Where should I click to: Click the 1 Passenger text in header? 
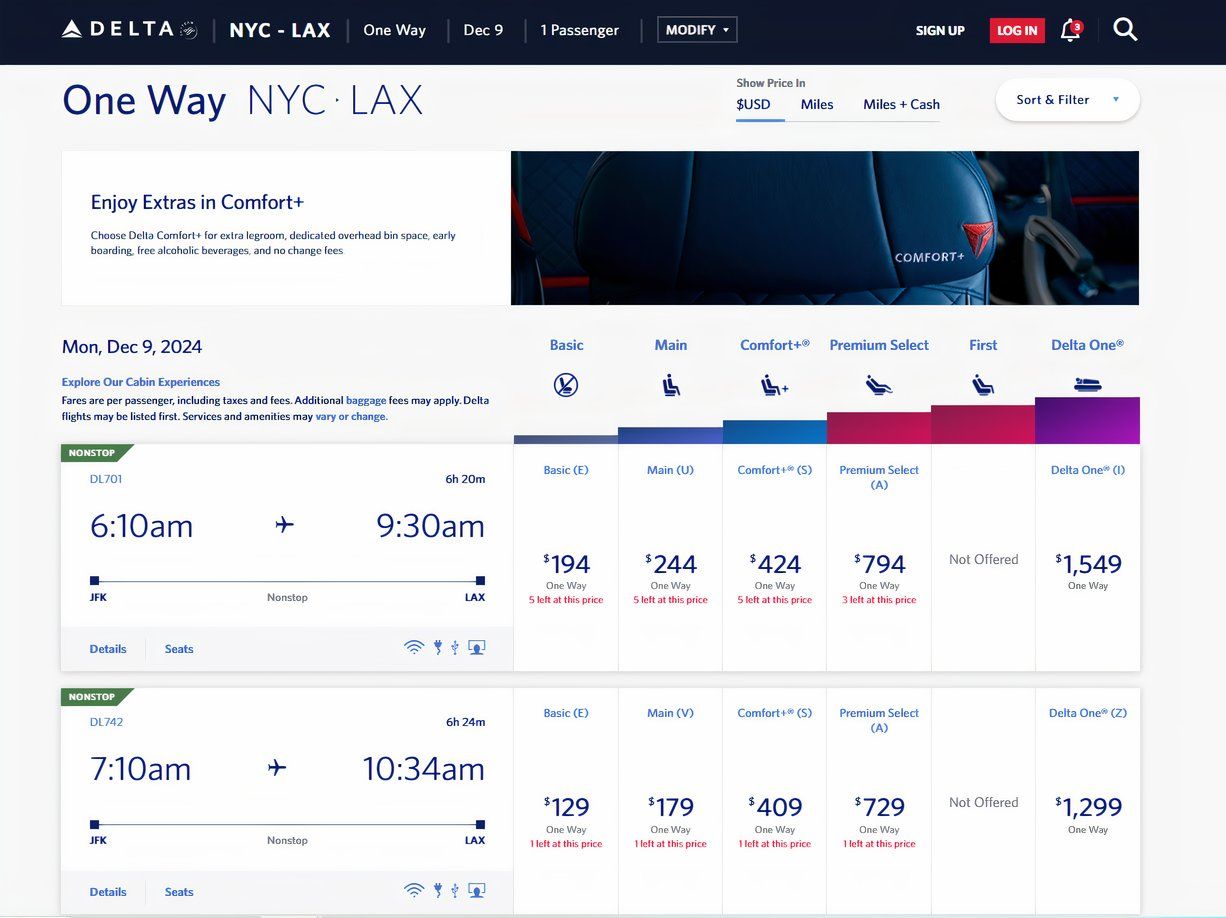[x=580, y=30]
